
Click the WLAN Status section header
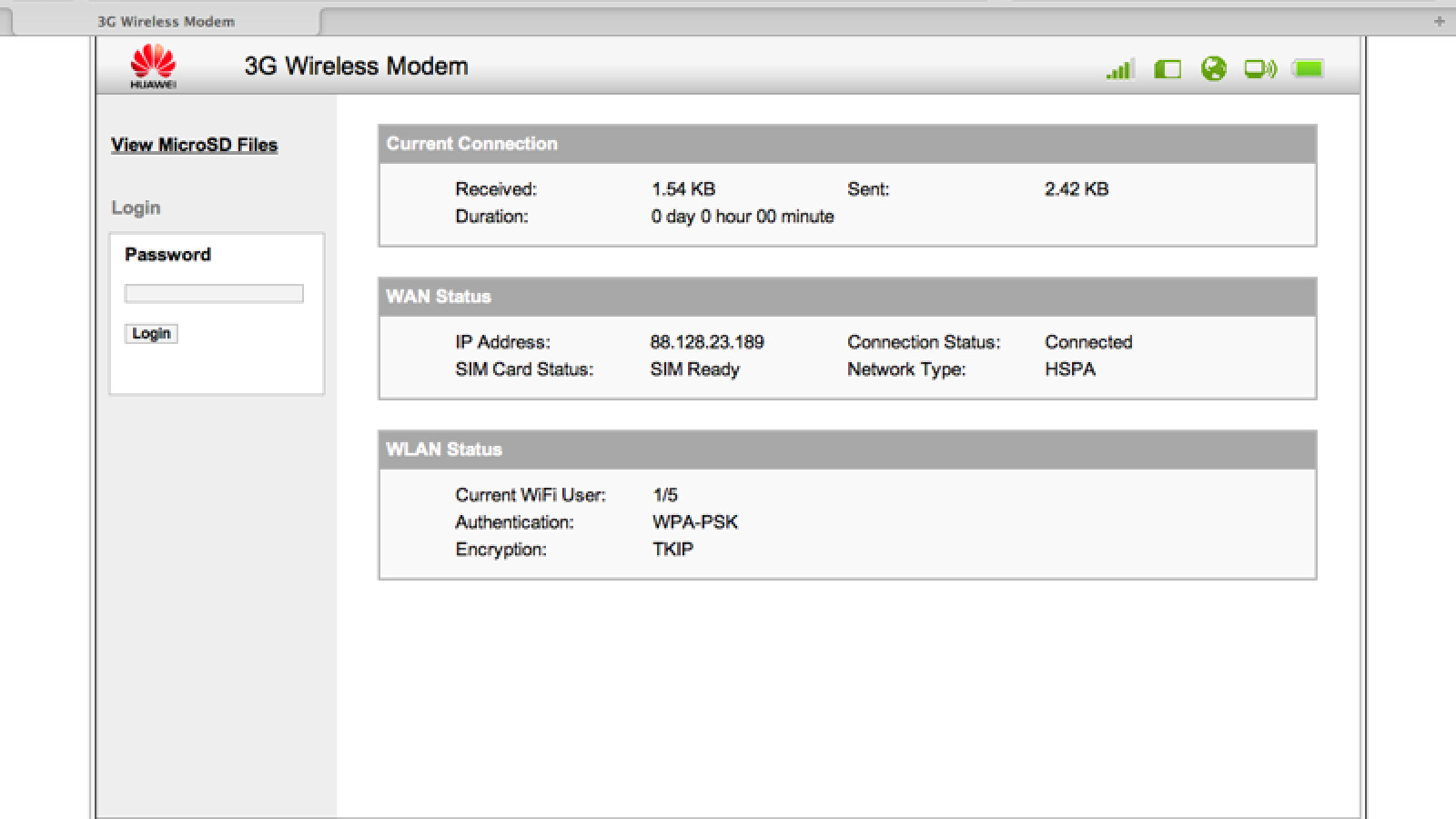coord(443,450)
